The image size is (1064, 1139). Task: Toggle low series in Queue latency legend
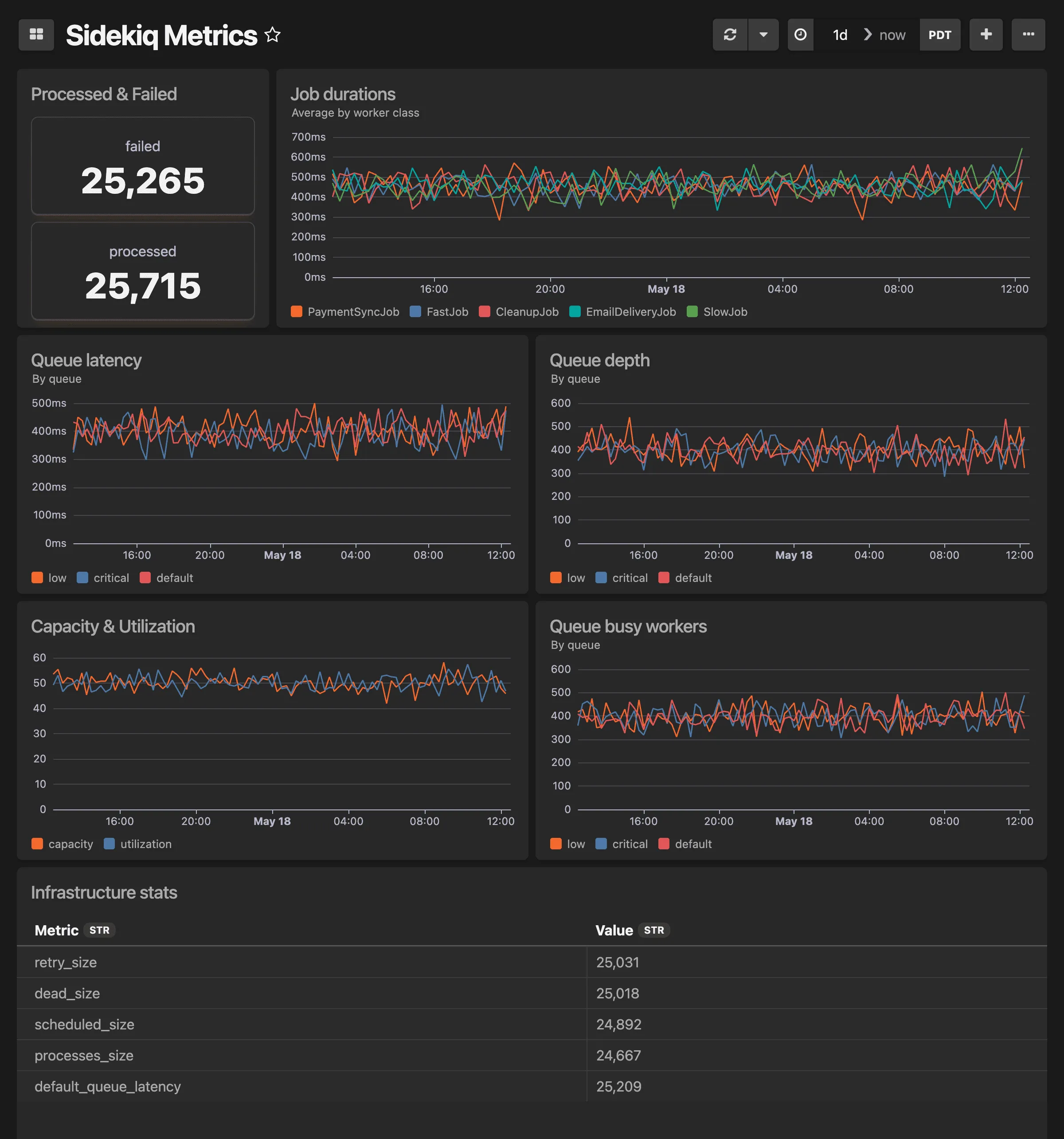tap(49, 577)
